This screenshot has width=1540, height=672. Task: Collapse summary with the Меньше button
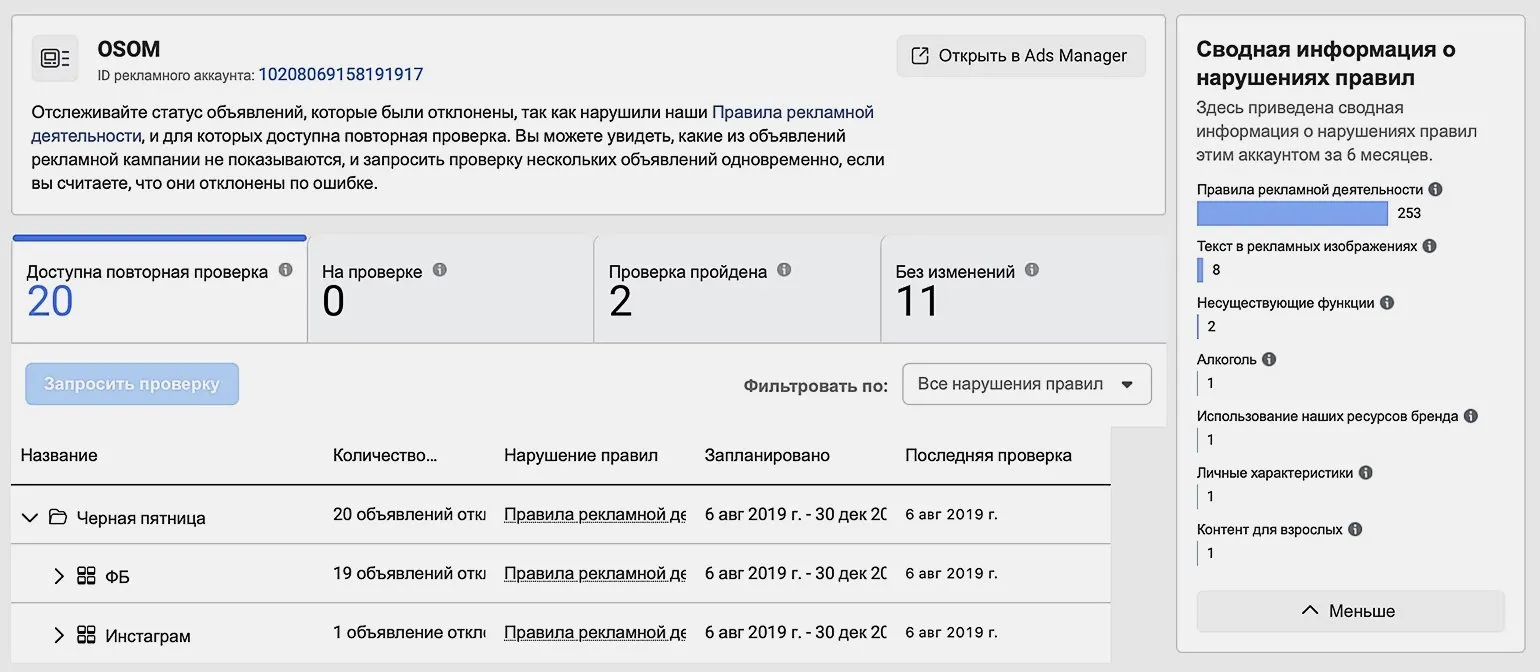click(x=1350, y=611)
